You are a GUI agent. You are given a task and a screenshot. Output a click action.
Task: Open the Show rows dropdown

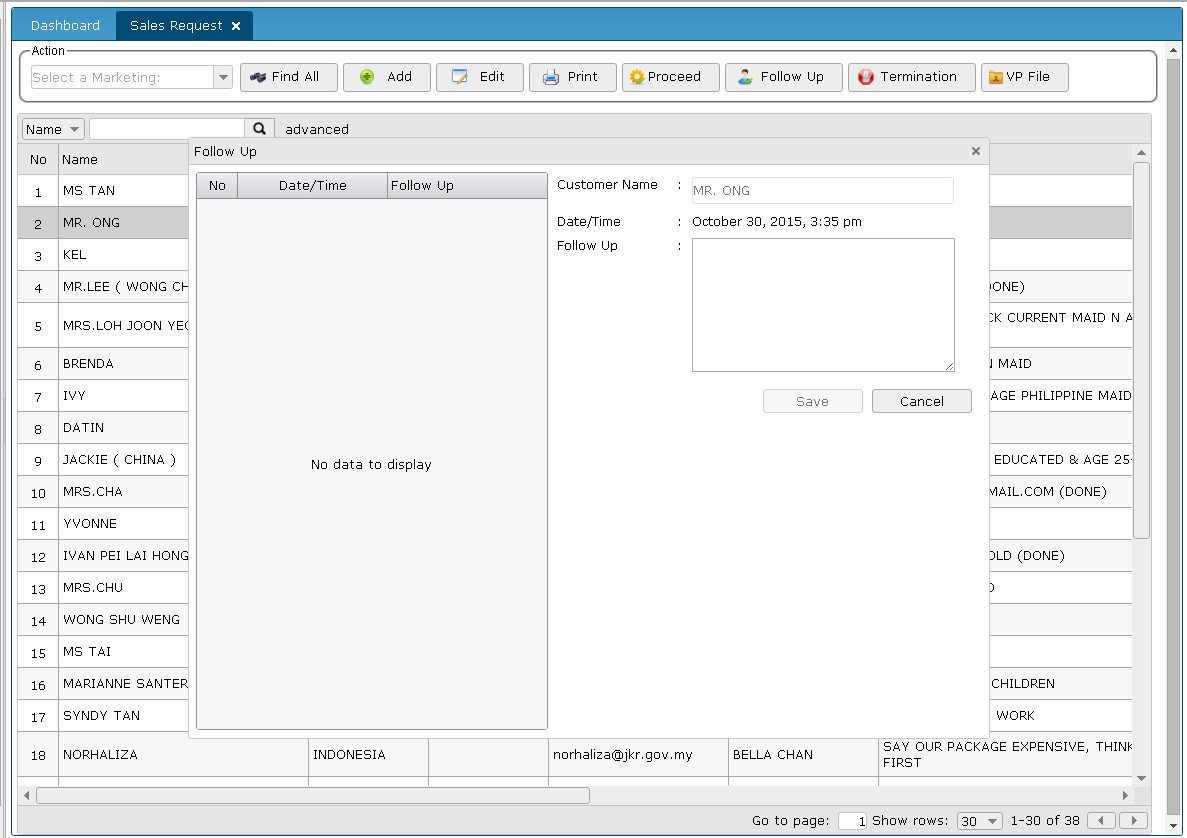pyautogui.click(x=979, y=821)
